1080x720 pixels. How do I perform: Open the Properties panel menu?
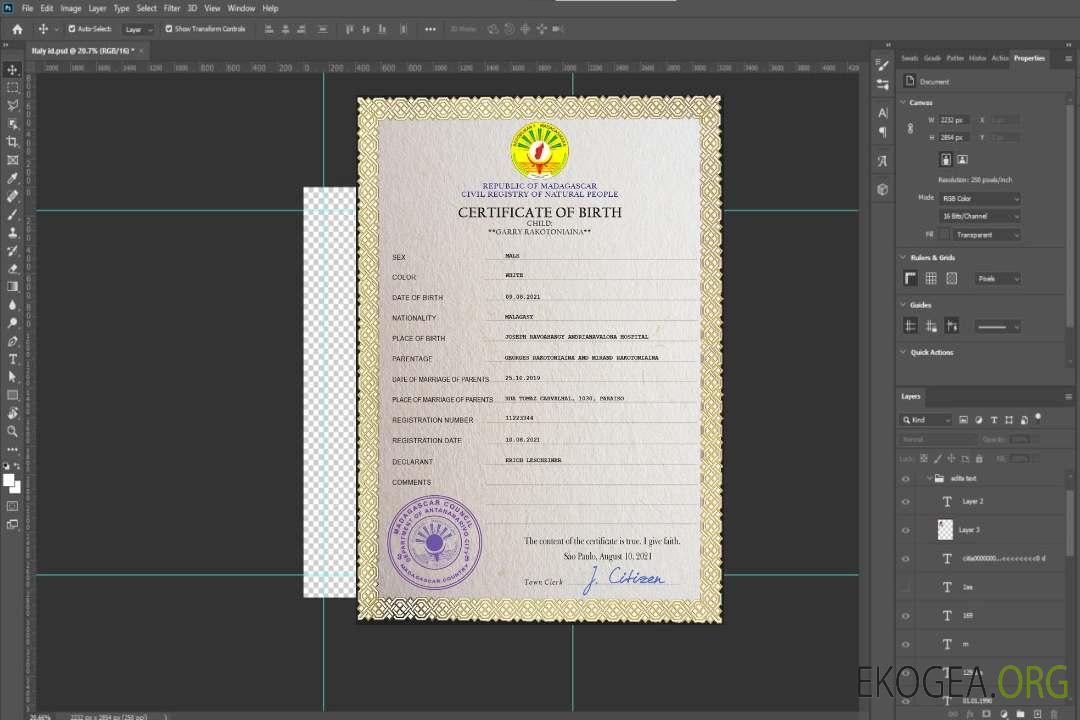click(1068, 59)
